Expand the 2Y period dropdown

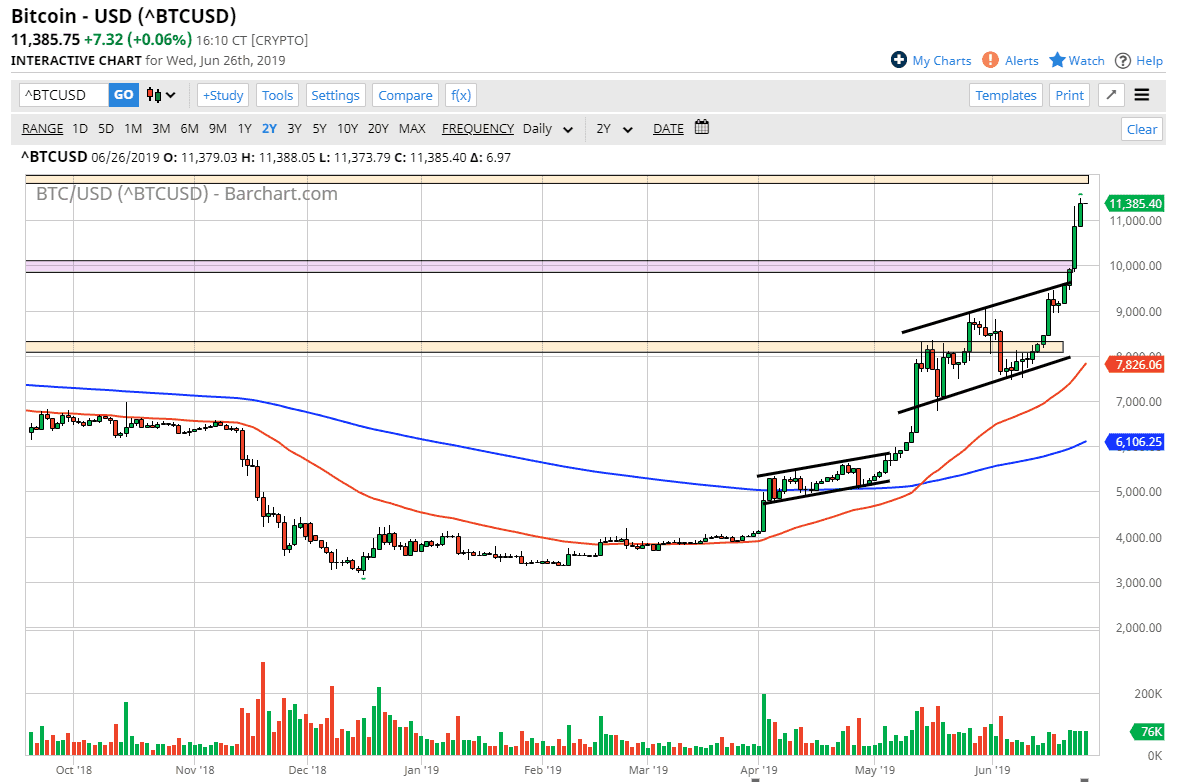[614, 129]
